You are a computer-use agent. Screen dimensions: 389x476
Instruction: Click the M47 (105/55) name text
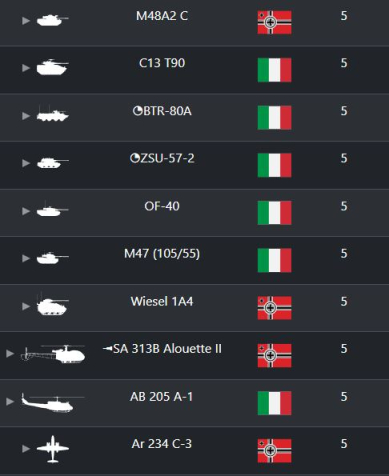click(162, 254)
